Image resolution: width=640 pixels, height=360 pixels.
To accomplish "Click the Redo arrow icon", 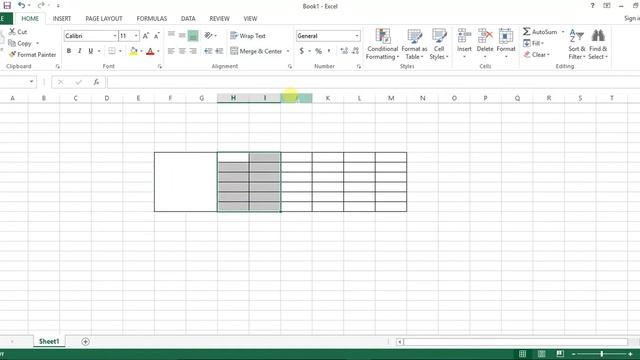I will [x=41, y=5].
